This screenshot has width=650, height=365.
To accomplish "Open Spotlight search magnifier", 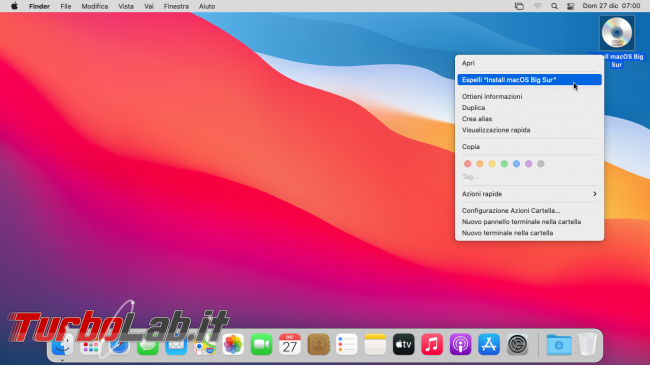I will 554,6.
